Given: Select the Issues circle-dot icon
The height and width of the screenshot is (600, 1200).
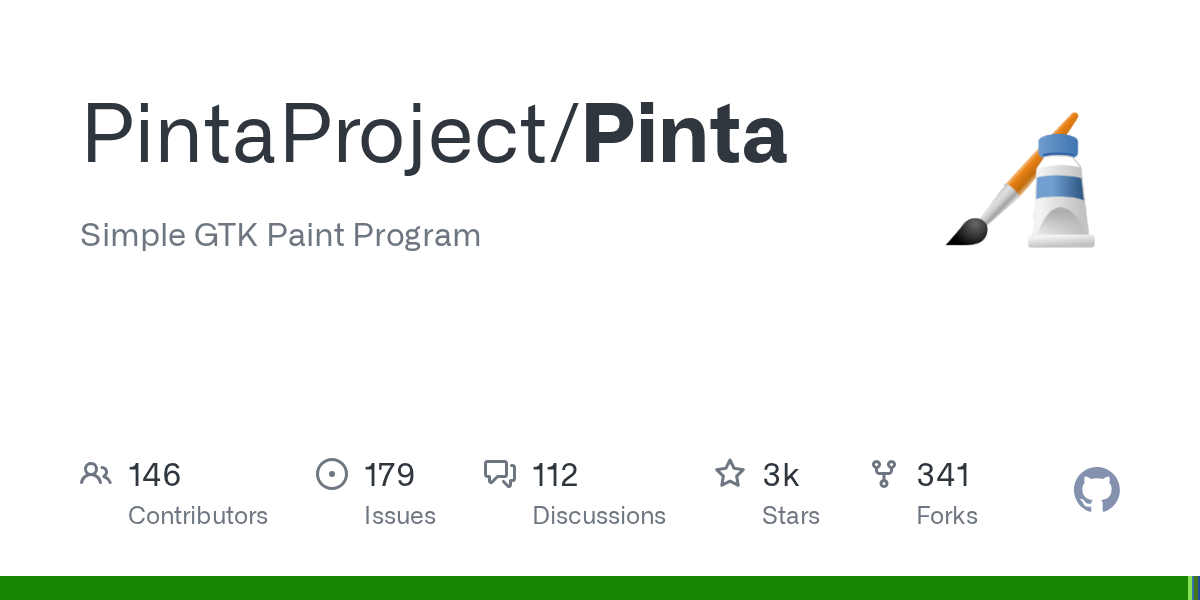Looking at the screenshot, I should (331, 474).
